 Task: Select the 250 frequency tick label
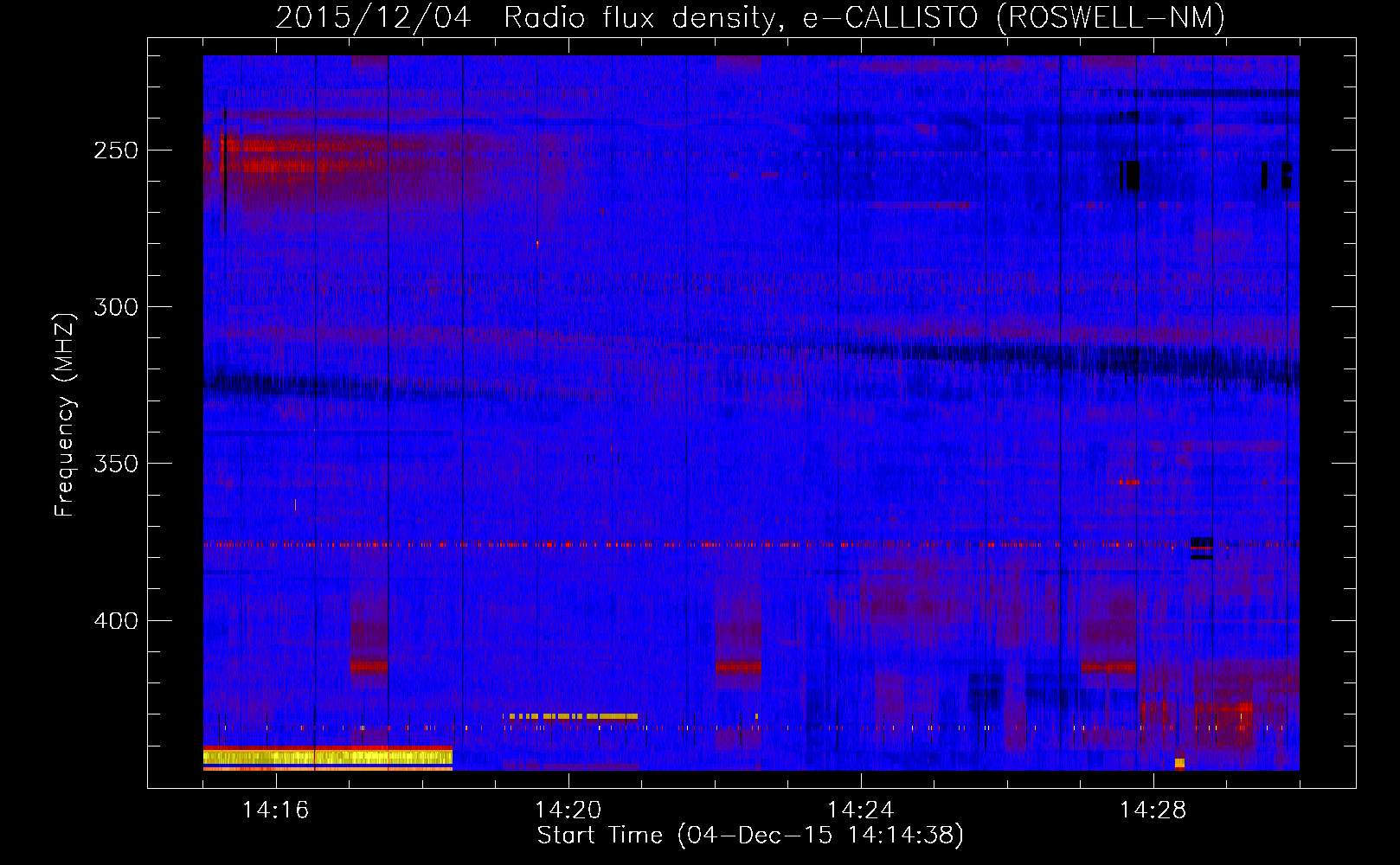click(115, 151)
